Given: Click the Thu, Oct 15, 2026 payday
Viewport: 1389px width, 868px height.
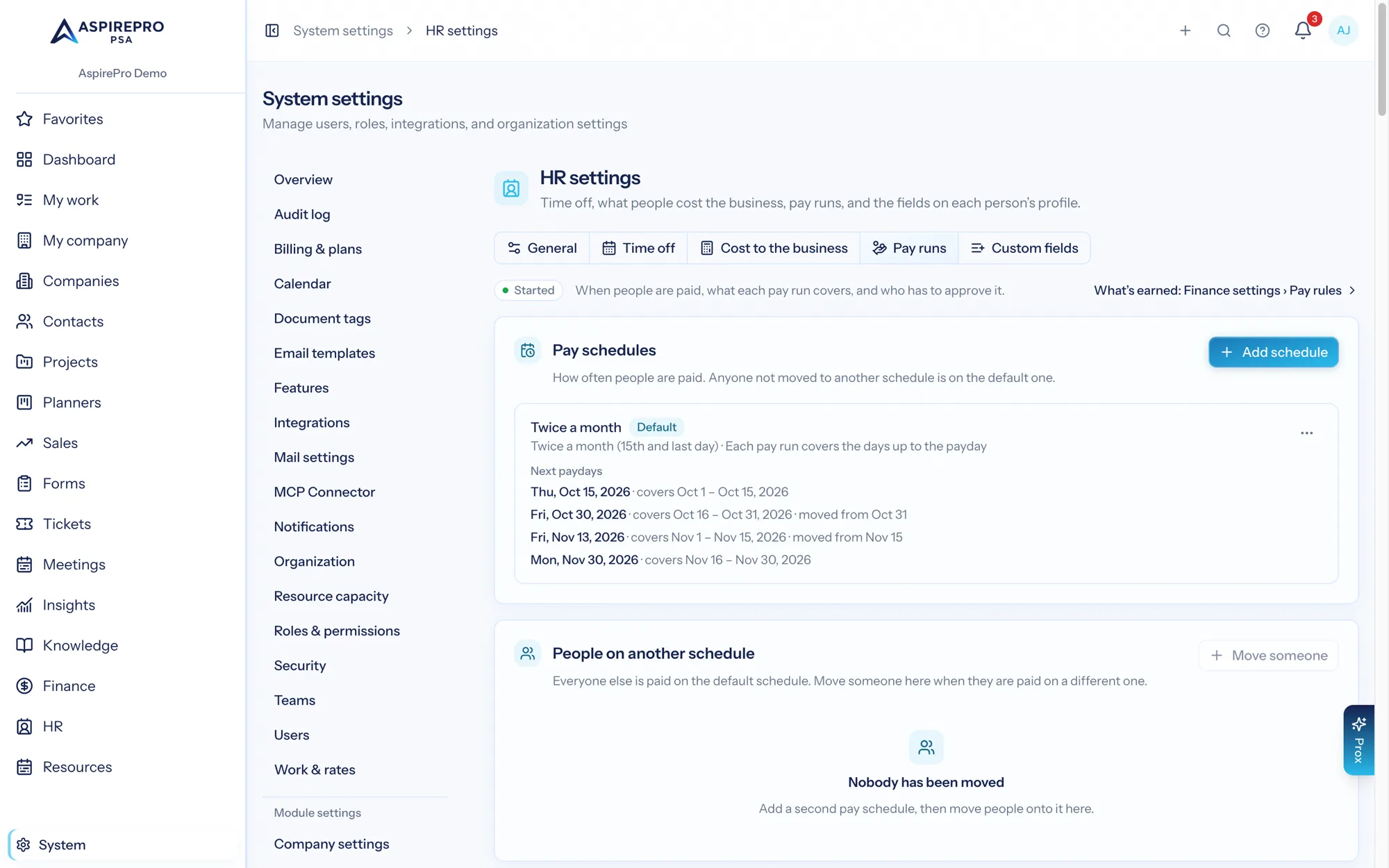Looking at the screenshot, I should (x=580, y=492).
